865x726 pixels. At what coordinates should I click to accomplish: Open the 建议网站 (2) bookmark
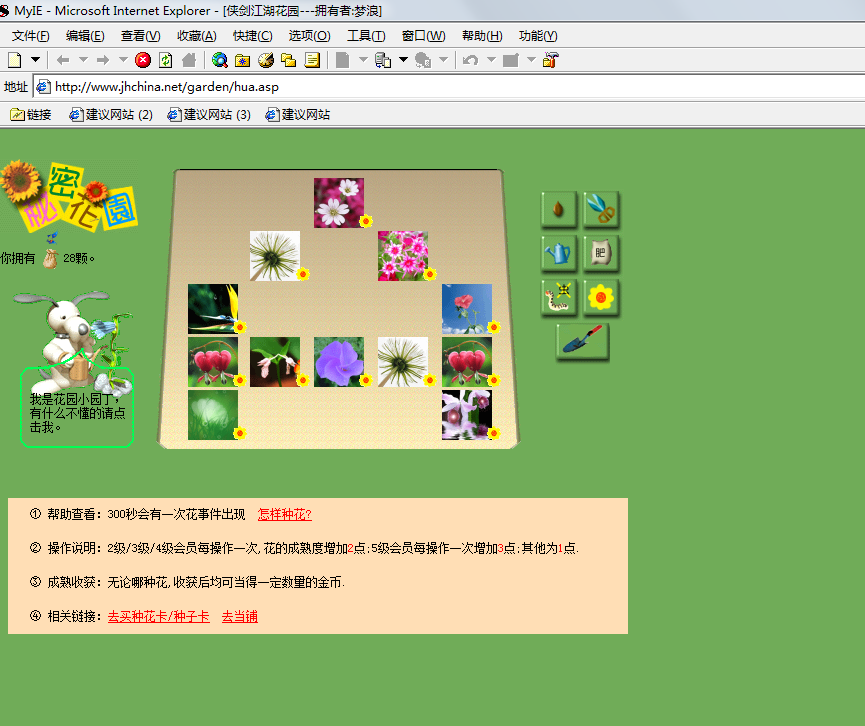point(111,114)
